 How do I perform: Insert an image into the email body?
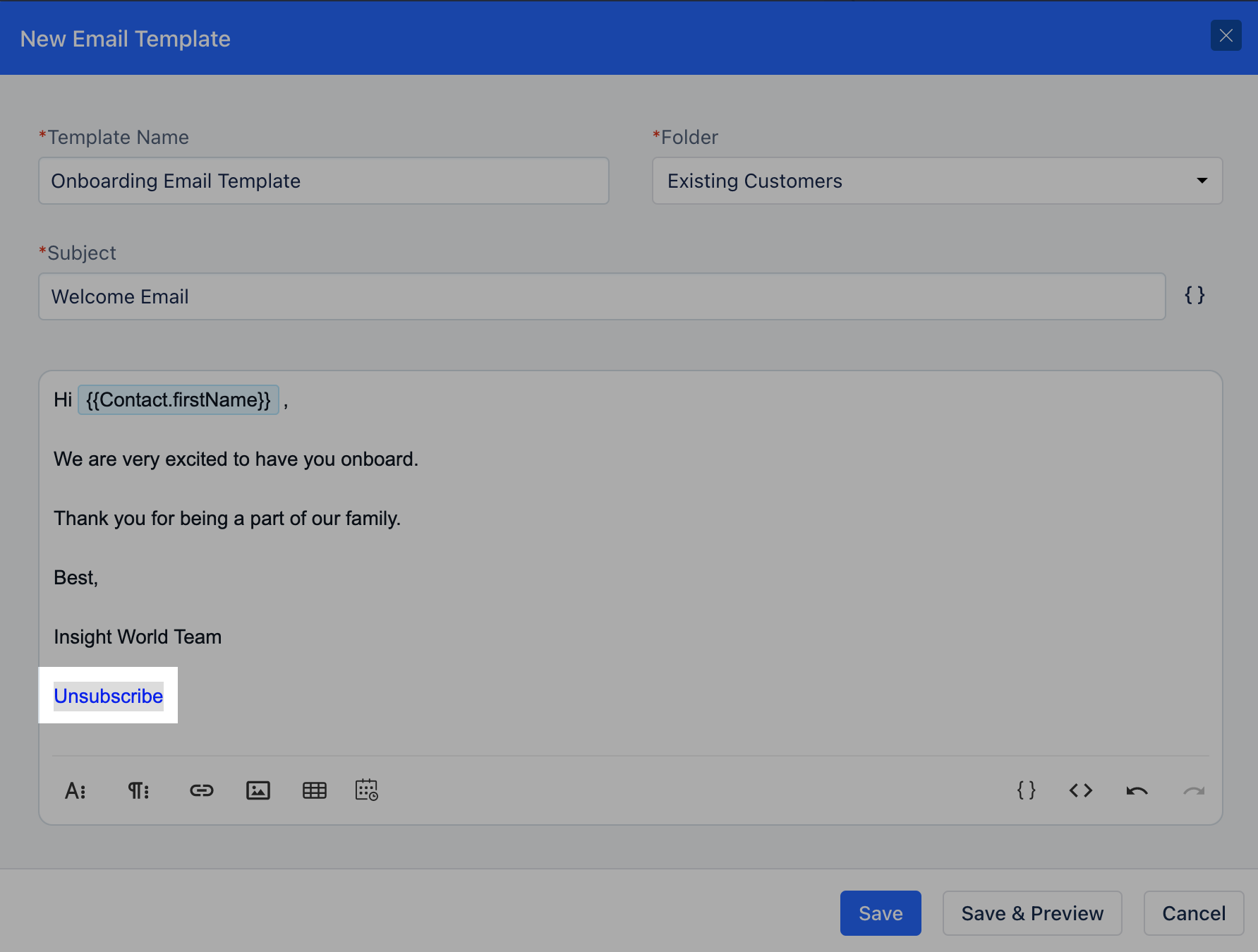pos(258,790)
